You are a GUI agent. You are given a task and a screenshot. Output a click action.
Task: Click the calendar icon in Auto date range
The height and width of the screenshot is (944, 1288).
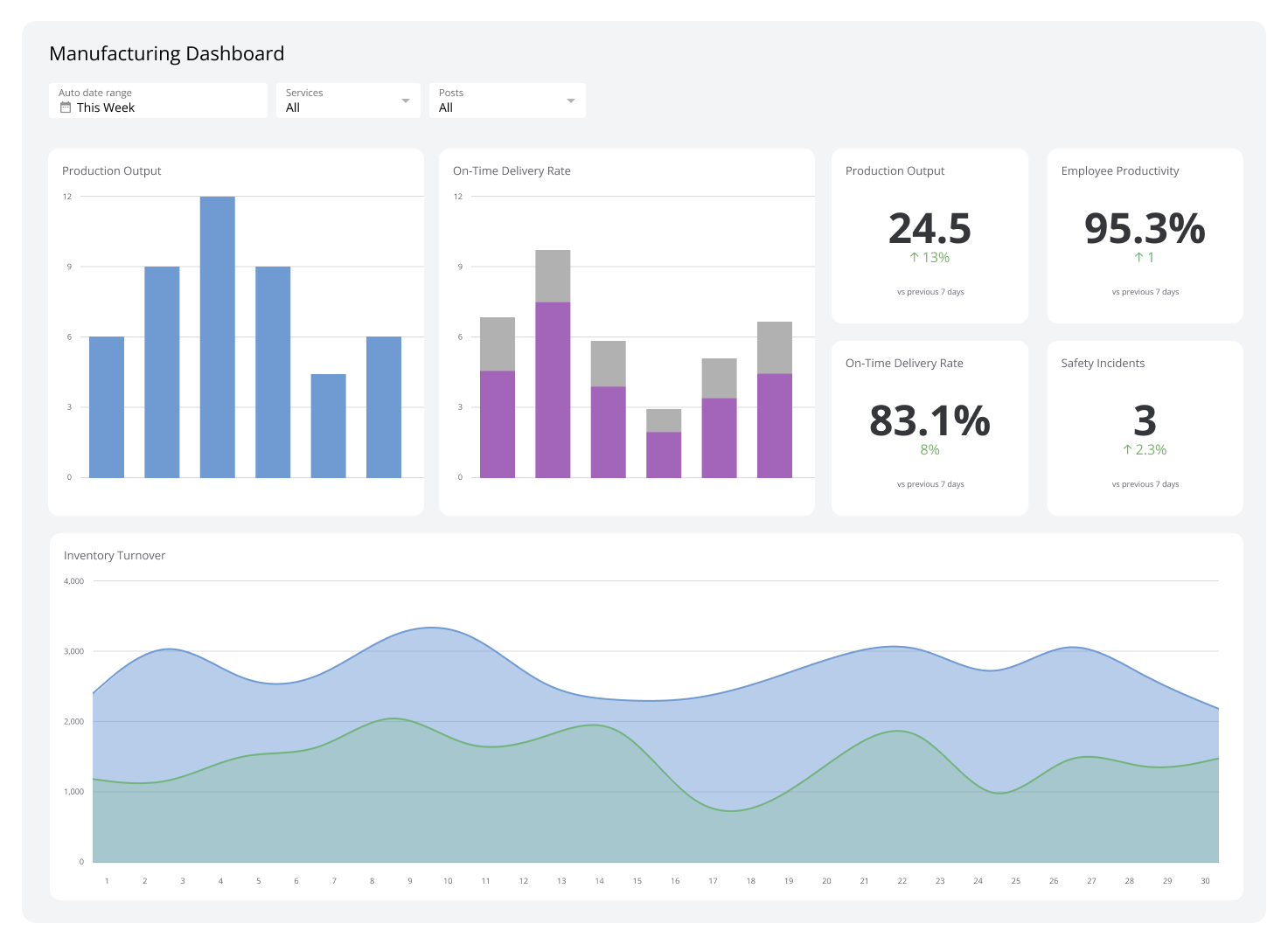(x=66, y=107)
